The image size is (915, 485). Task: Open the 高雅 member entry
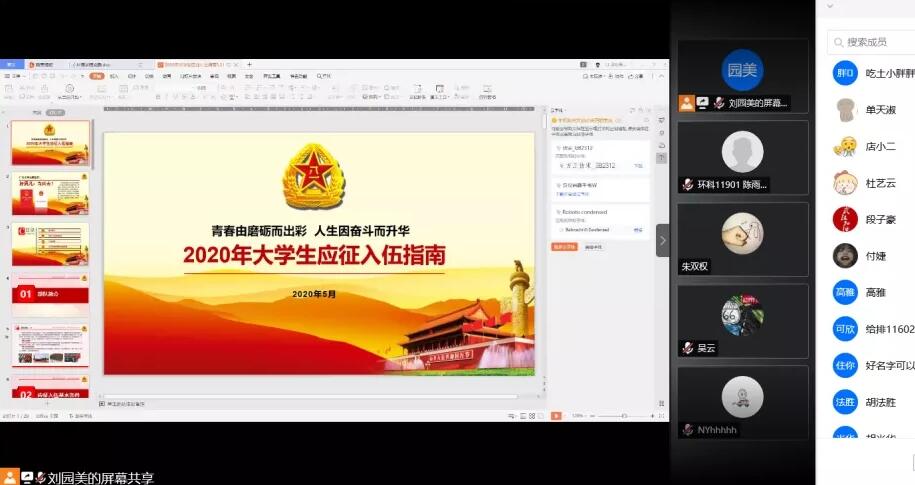875,292
